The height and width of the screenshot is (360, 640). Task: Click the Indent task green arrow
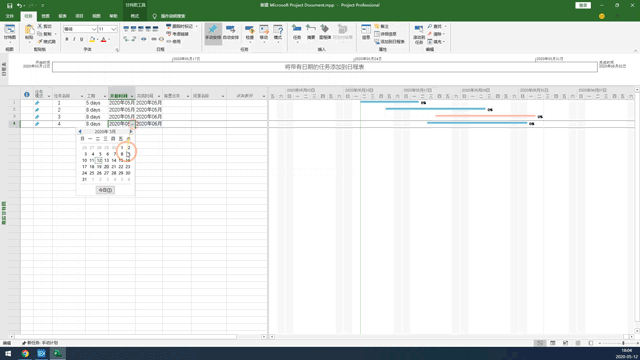(x=133, y=40)
